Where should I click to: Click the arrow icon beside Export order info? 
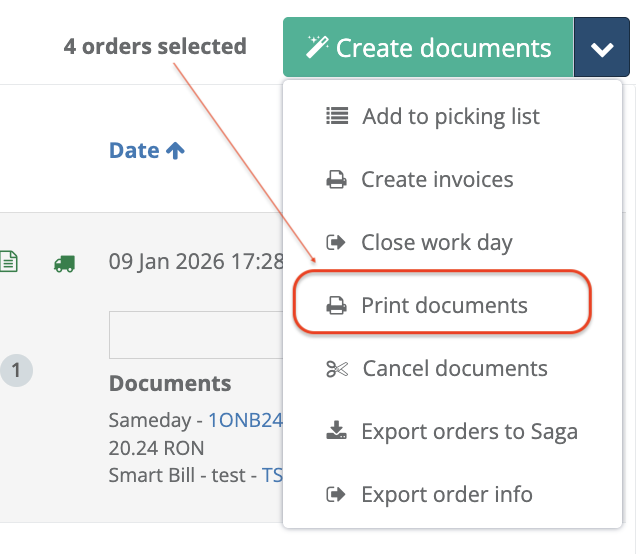pyautogui.click(x=337, y=495)
